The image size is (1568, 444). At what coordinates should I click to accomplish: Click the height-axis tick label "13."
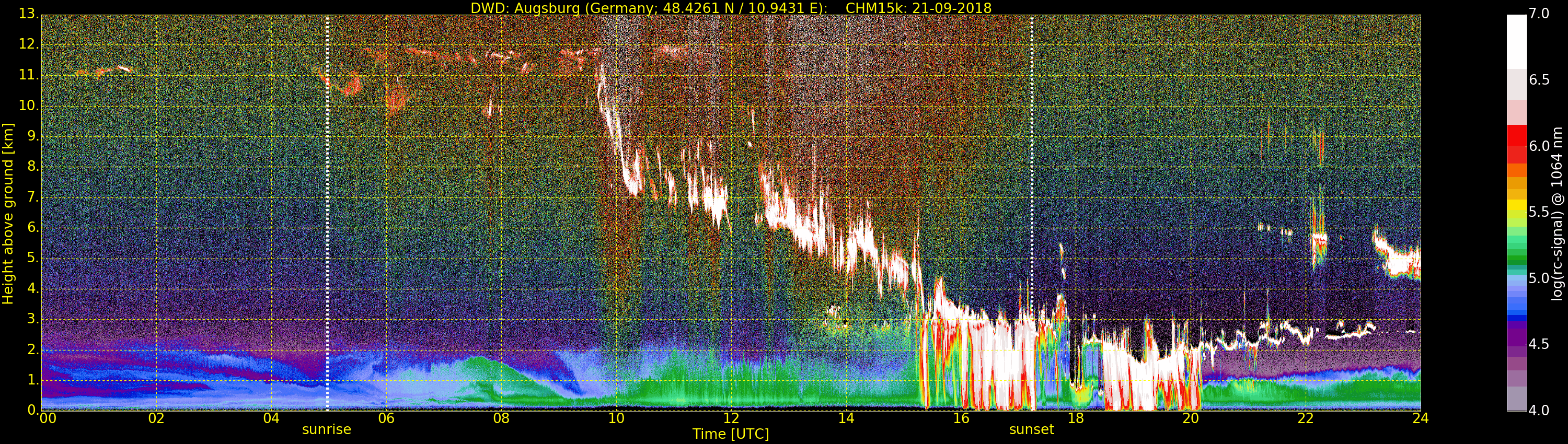click(29, 14)
